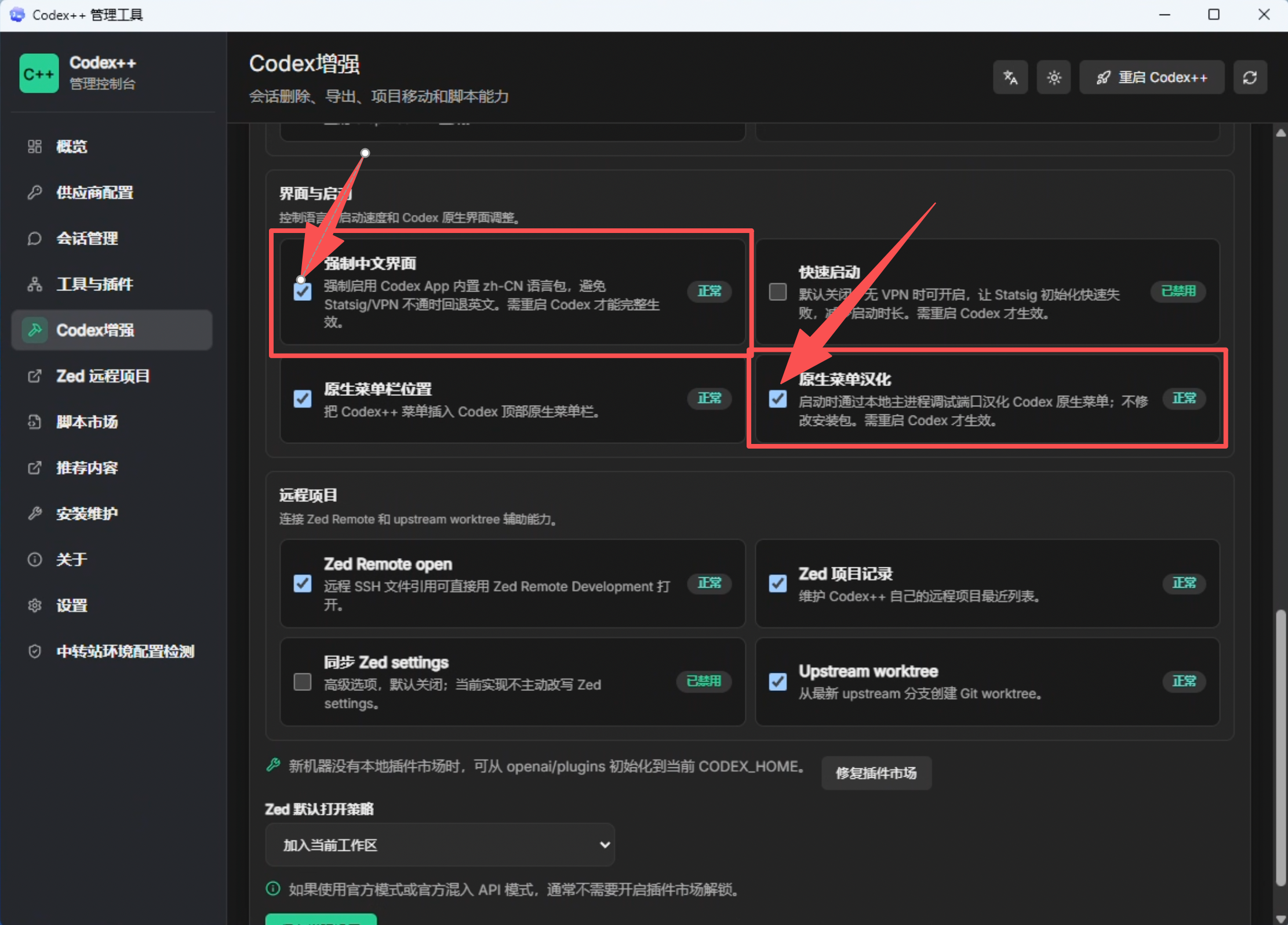Click the wrench icon beside 安装维护
Viewport: 1288px width, 925px height.
pos(35,514)
